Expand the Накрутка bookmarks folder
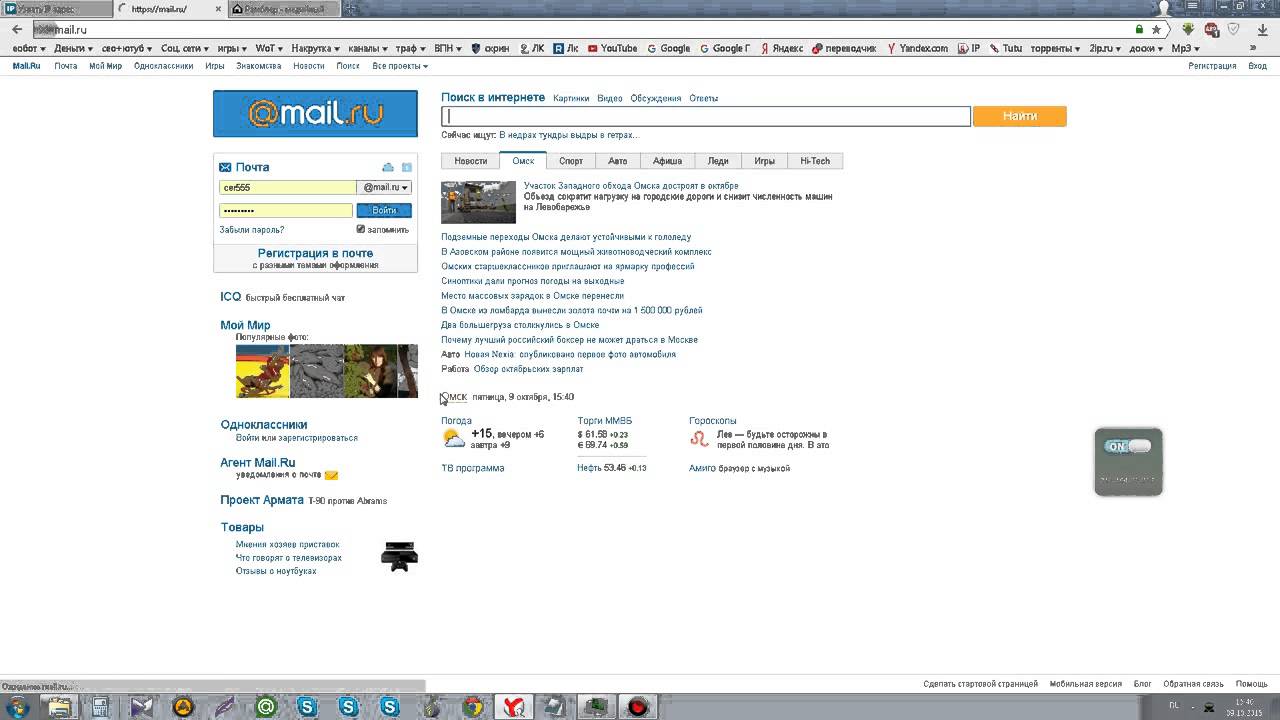 pyautogui.click(x=315, y=48)
